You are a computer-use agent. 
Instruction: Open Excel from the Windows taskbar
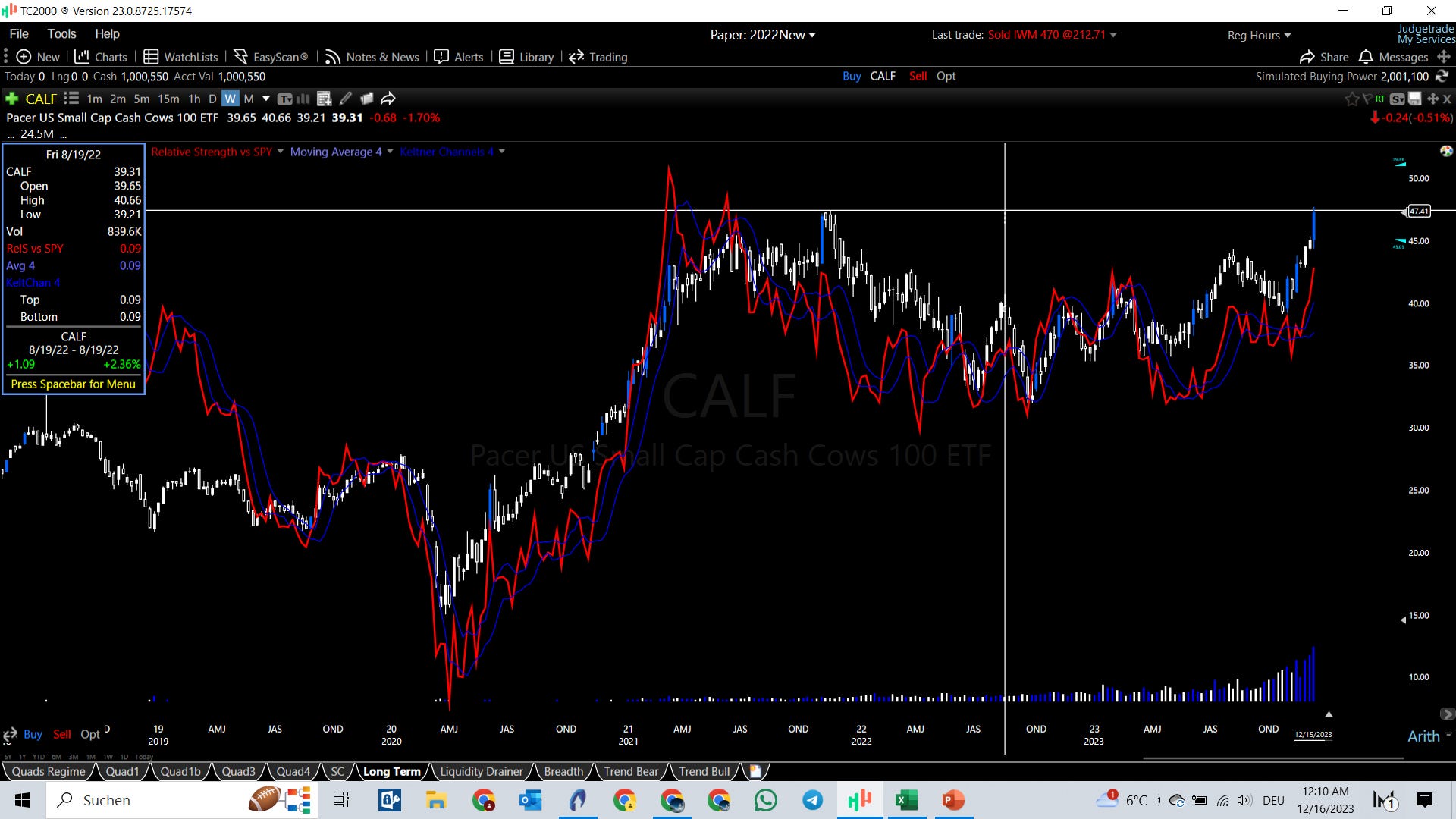[x=906, y=800]
